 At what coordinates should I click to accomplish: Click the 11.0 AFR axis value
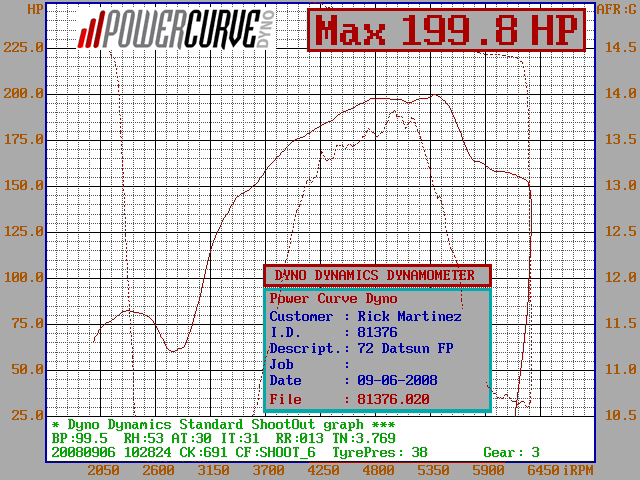[x=620, y=370]
